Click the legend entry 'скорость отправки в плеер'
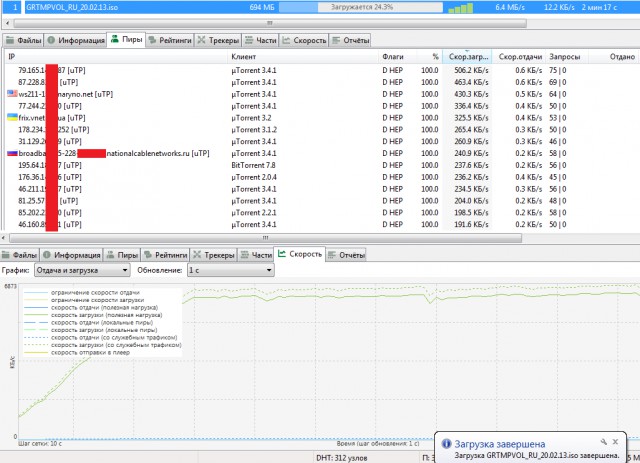 (90, 352)
